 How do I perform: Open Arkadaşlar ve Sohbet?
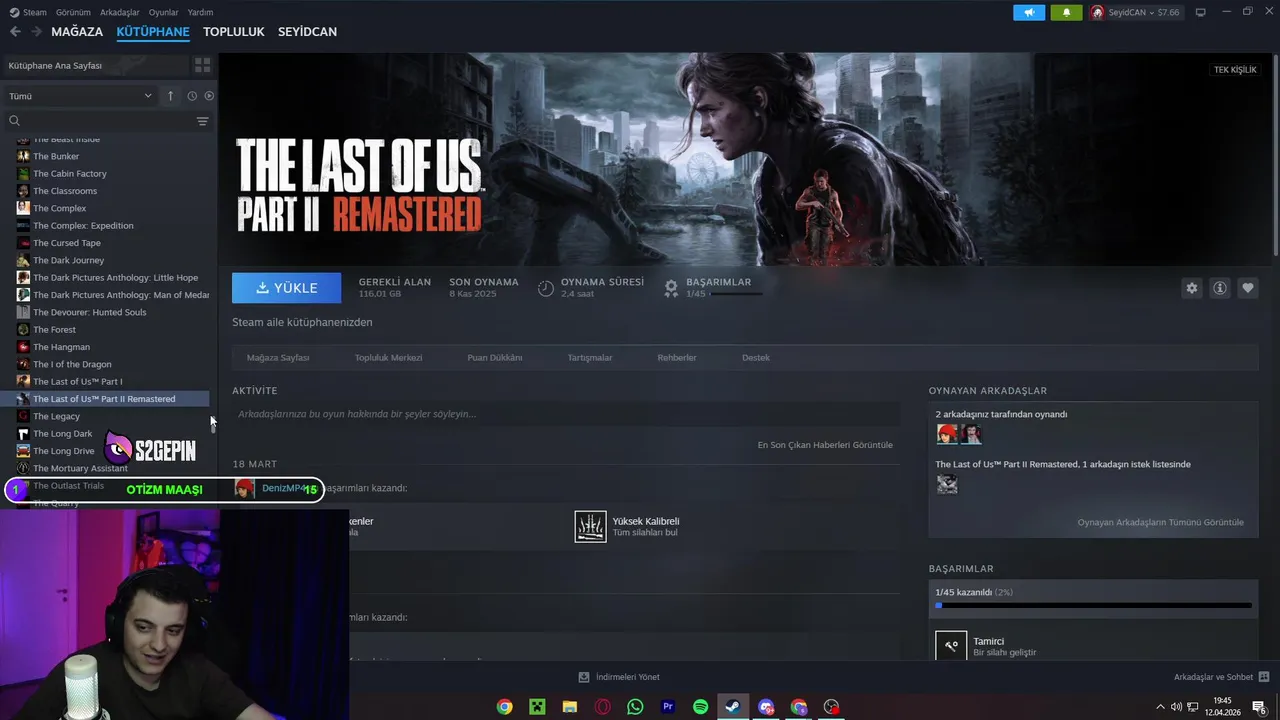(x=1221, y=677)
